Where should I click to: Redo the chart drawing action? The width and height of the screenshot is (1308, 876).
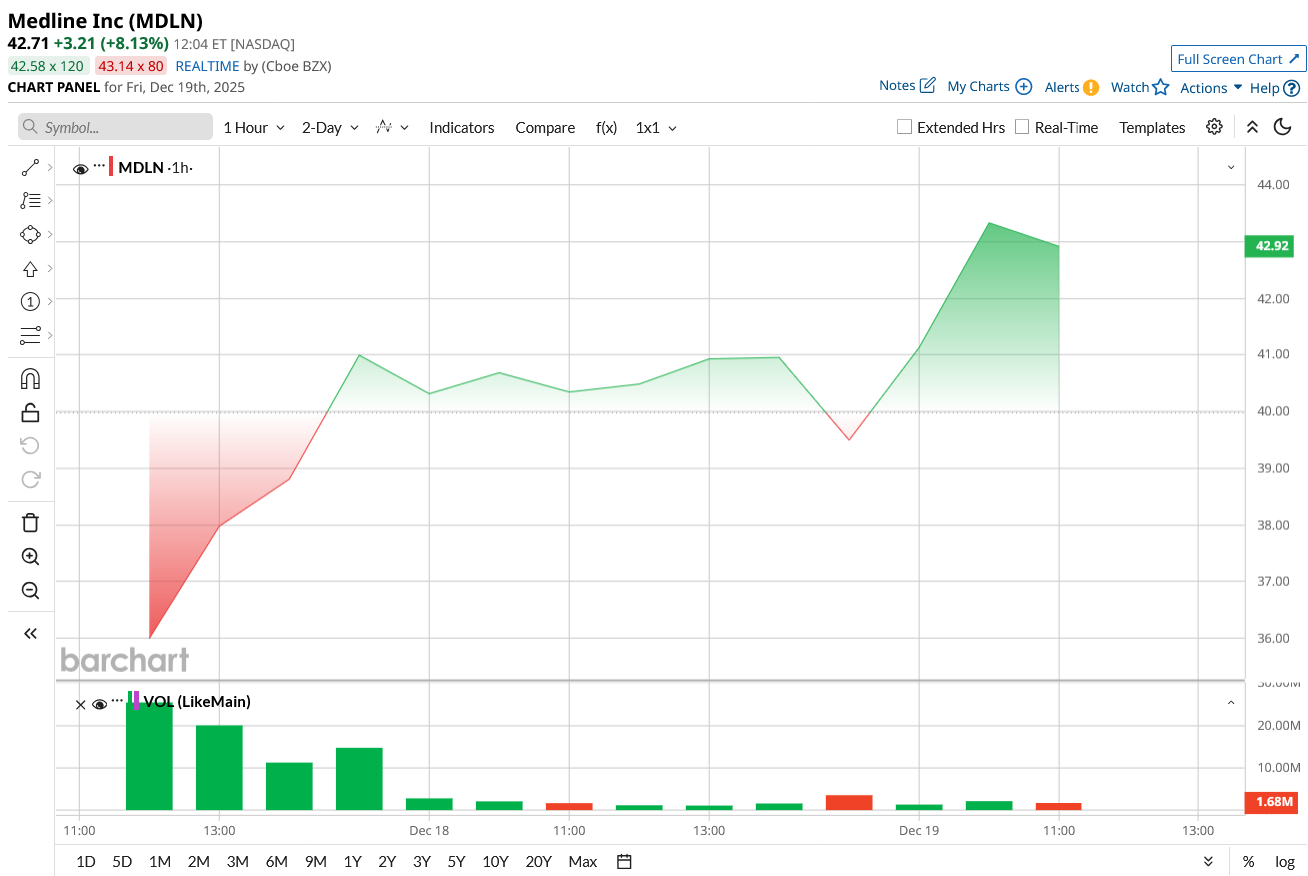point(30,479)
